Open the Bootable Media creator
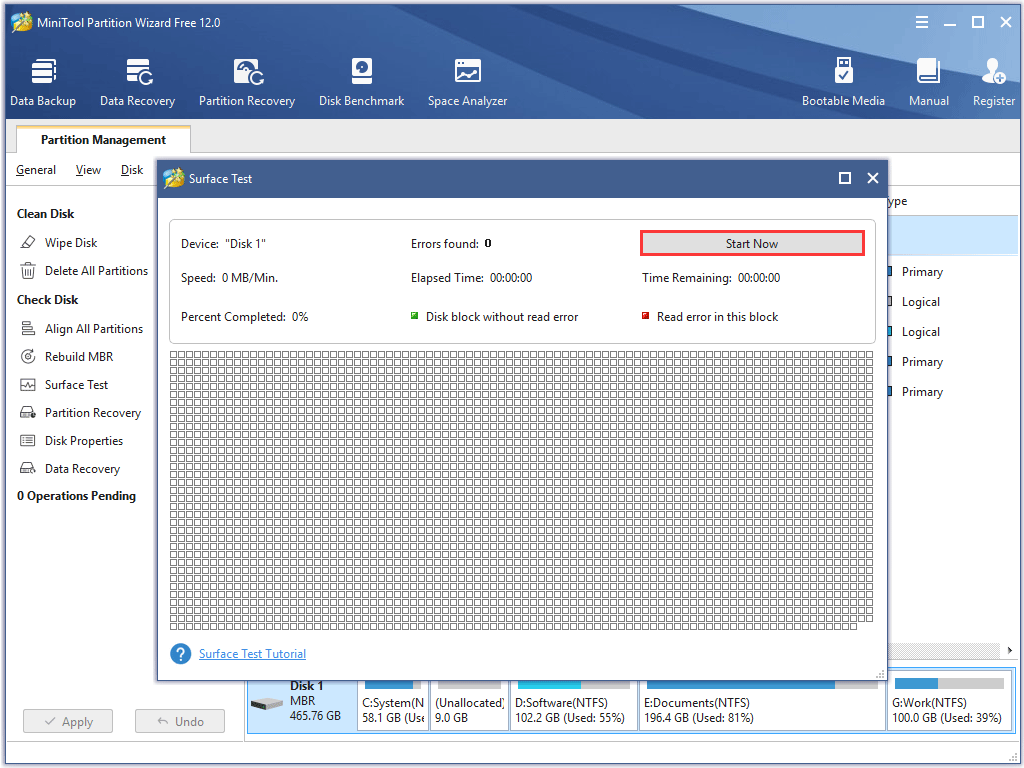 (844, 80)
